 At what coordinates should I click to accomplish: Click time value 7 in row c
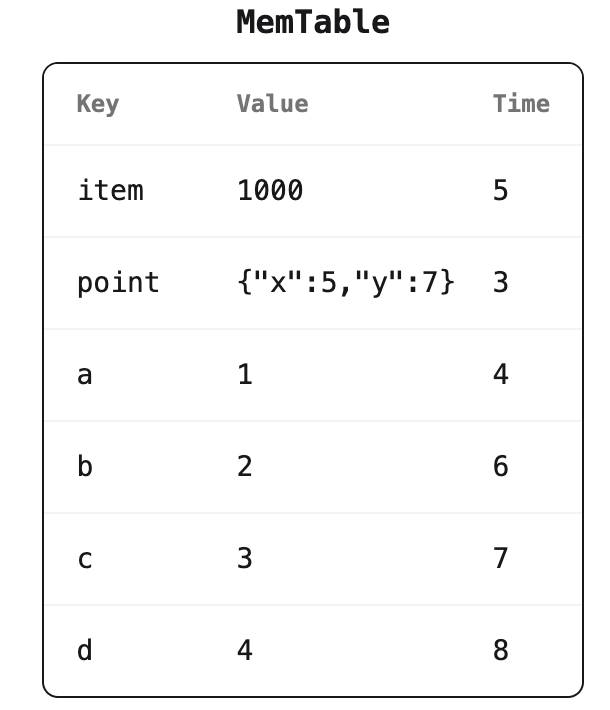pos(500,558)
